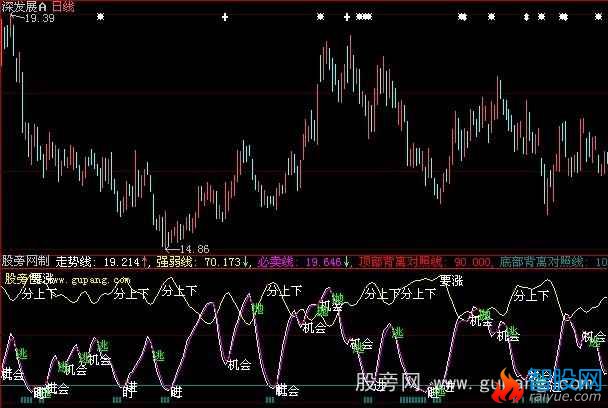Click the 14.86 low price label
This screenshot has height=408, width=608.
[x=195, y=249]
